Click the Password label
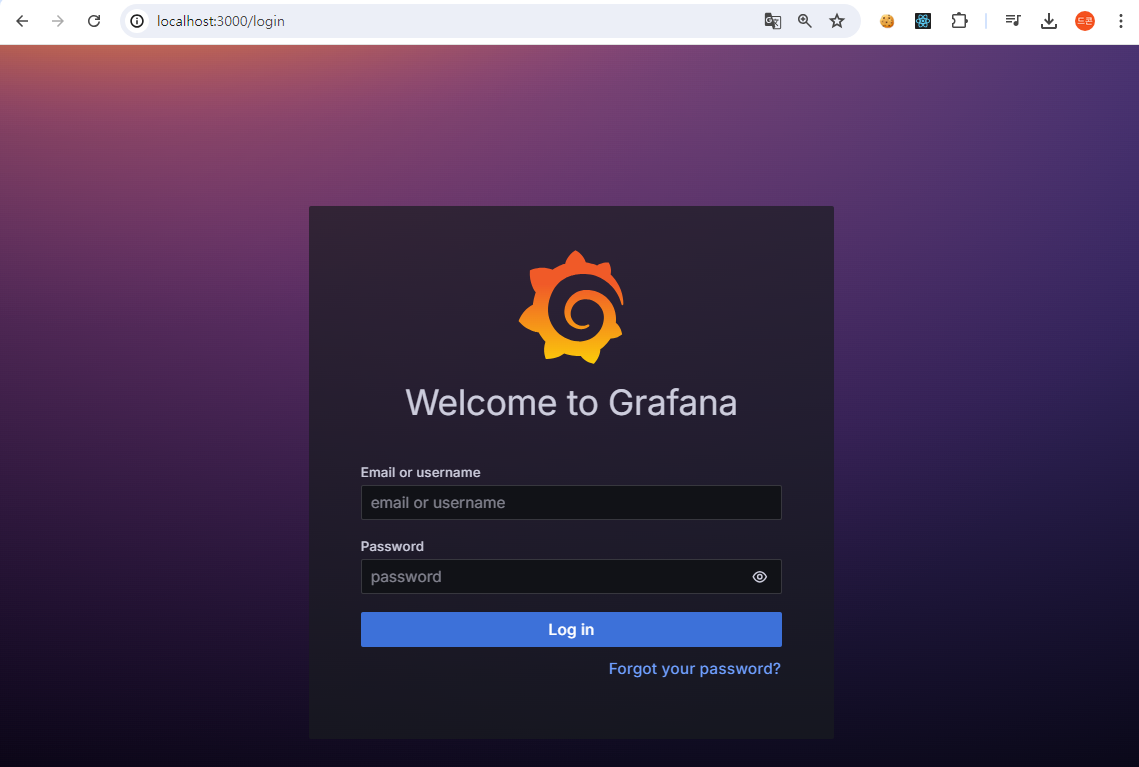 tap(392, 546)
